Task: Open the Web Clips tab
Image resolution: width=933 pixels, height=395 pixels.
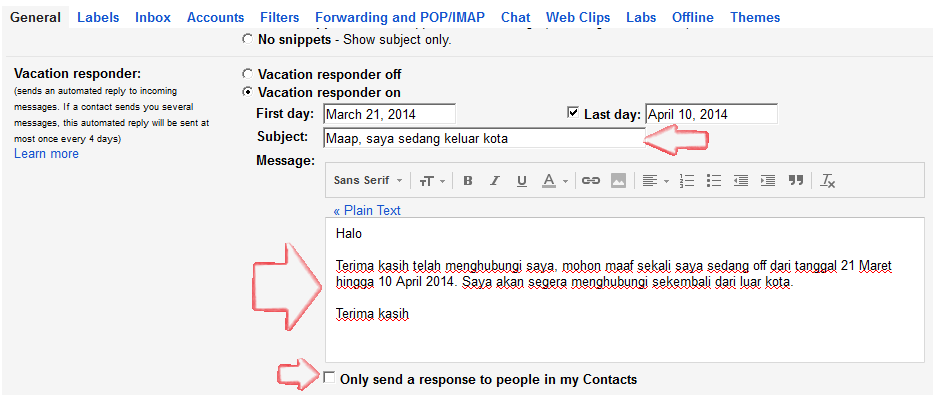Action: 578,18
